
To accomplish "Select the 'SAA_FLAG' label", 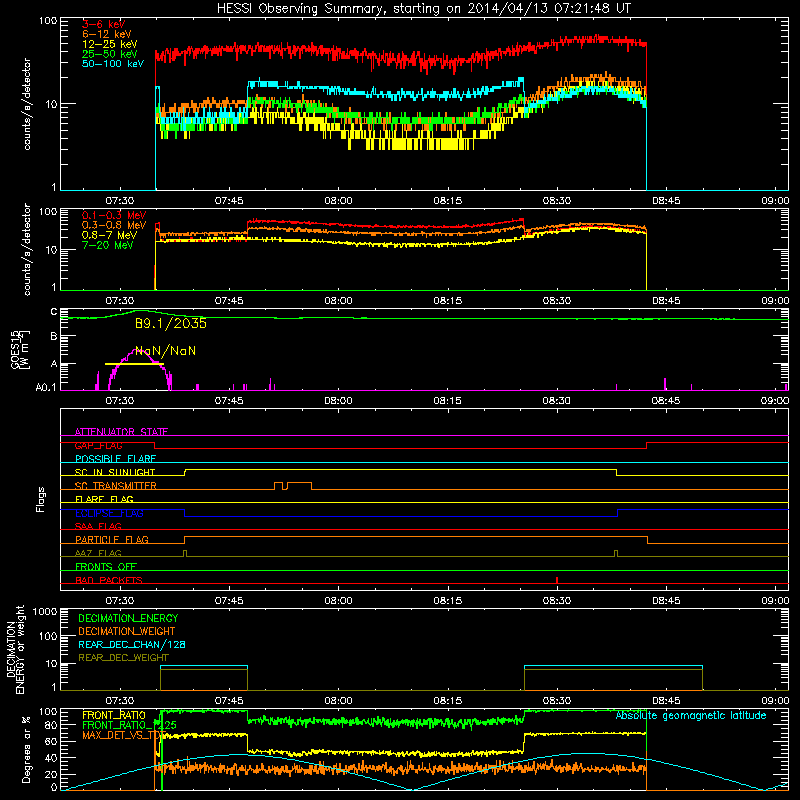I will pyautogui.click(x=98, y=526).
